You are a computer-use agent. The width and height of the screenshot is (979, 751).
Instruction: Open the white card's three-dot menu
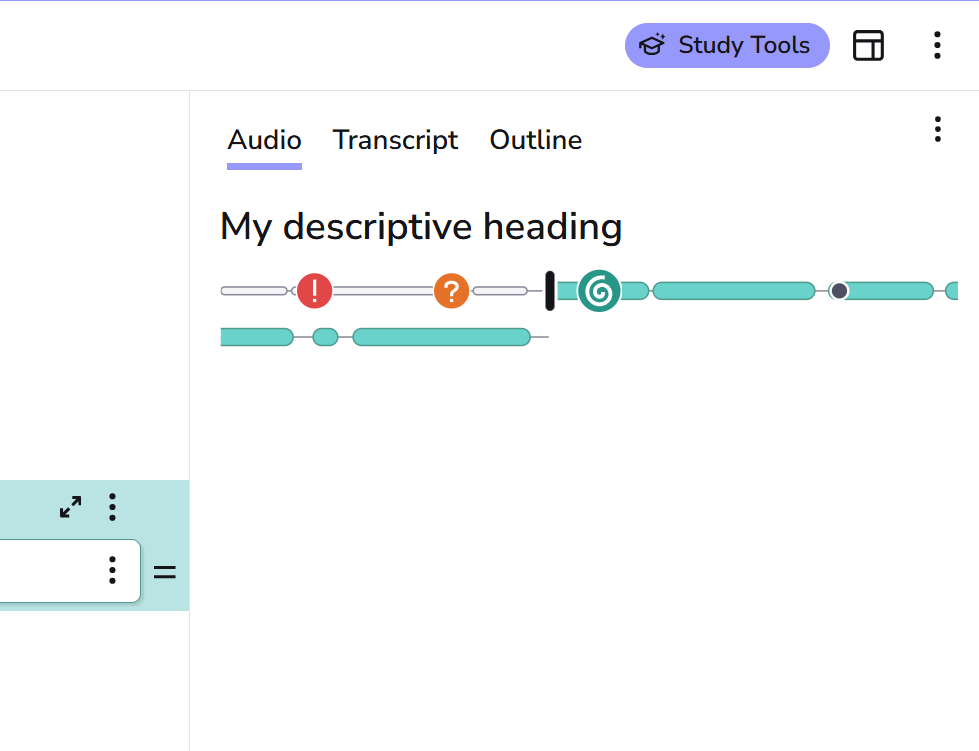pyautogui.click(x=112, y=570)
